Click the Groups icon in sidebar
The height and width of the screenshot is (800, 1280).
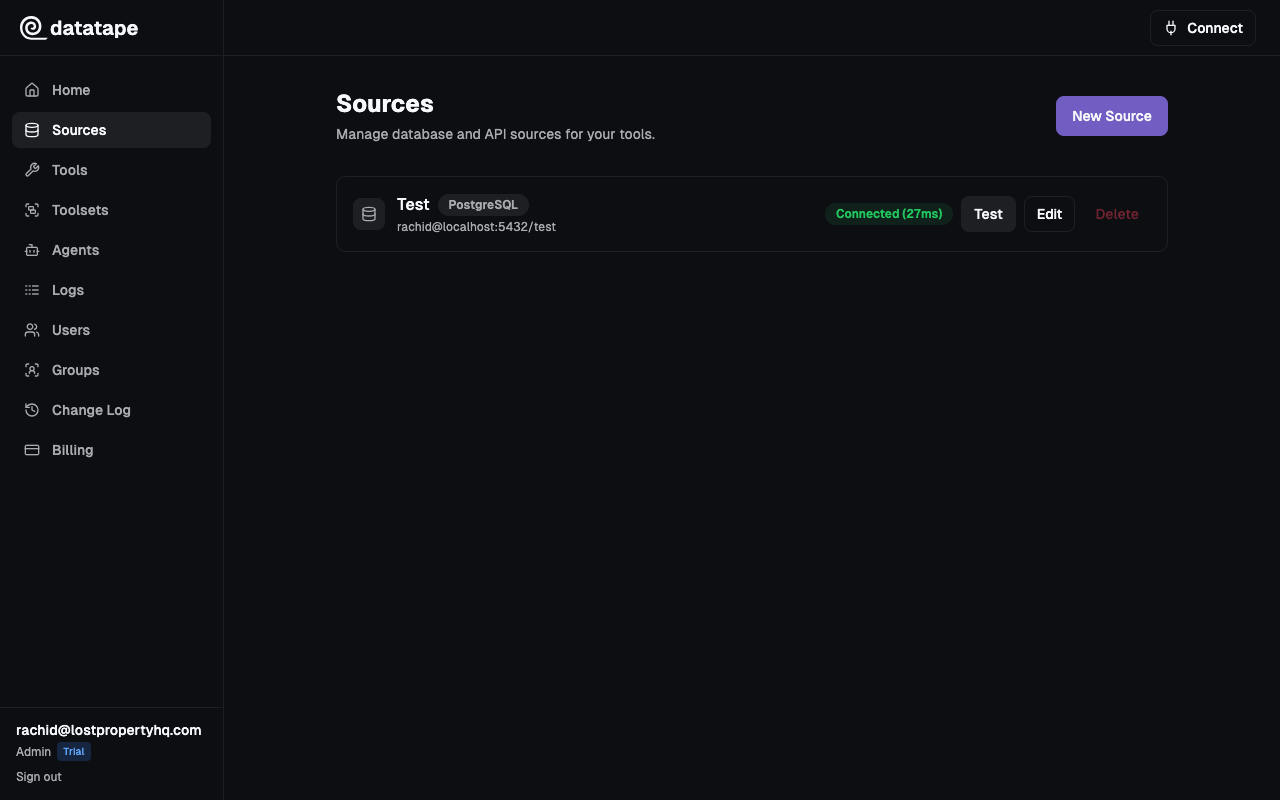click(32, 370)
